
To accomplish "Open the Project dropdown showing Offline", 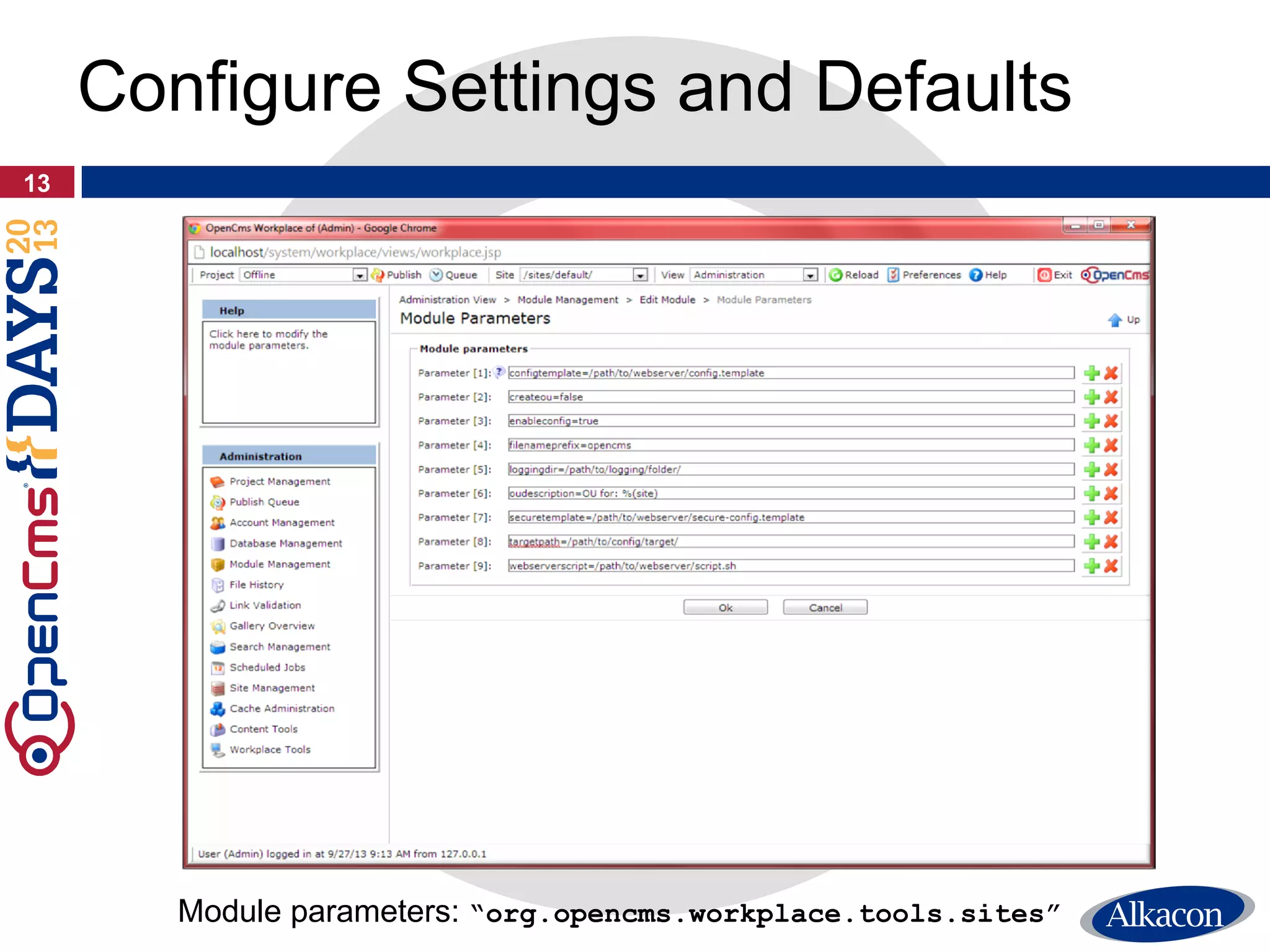I will [x=304, y=275].
